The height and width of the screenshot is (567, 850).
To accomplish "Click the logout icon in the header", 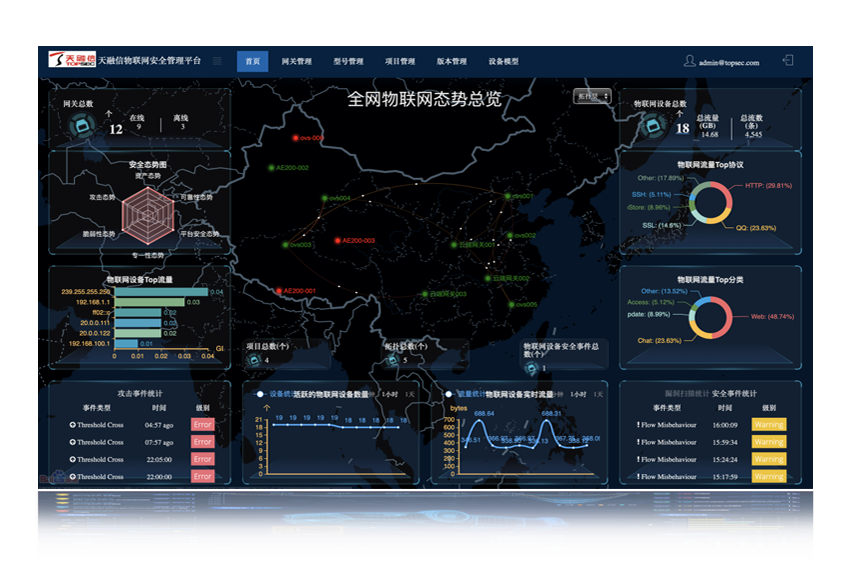I will [x=788, y=60].
